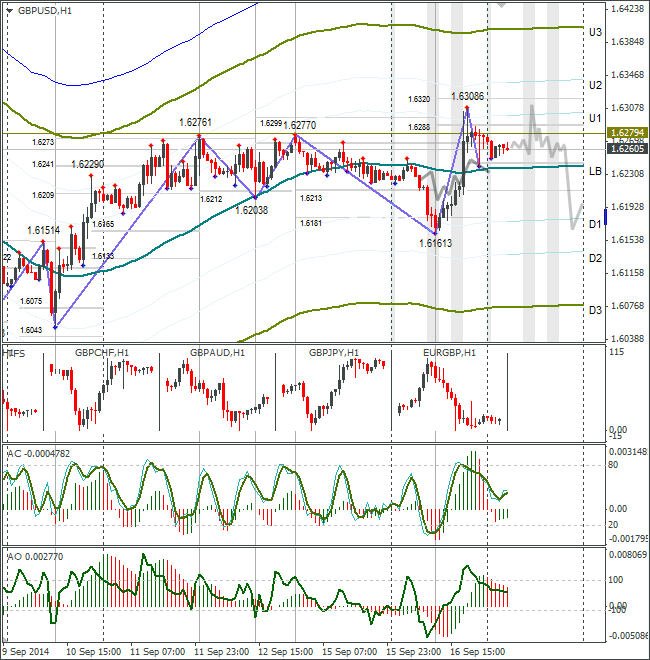Click the axis price 1.61158
Screen dimensions: 650x660
pyautogui.click(x=627, y=273)
